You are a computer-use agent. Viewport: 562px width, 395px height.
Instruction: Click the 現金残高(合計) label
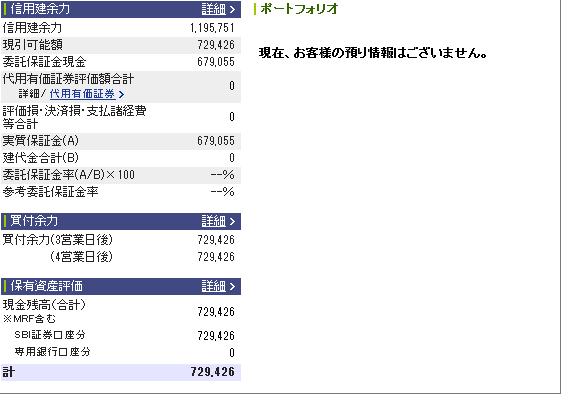pos(44,305)
